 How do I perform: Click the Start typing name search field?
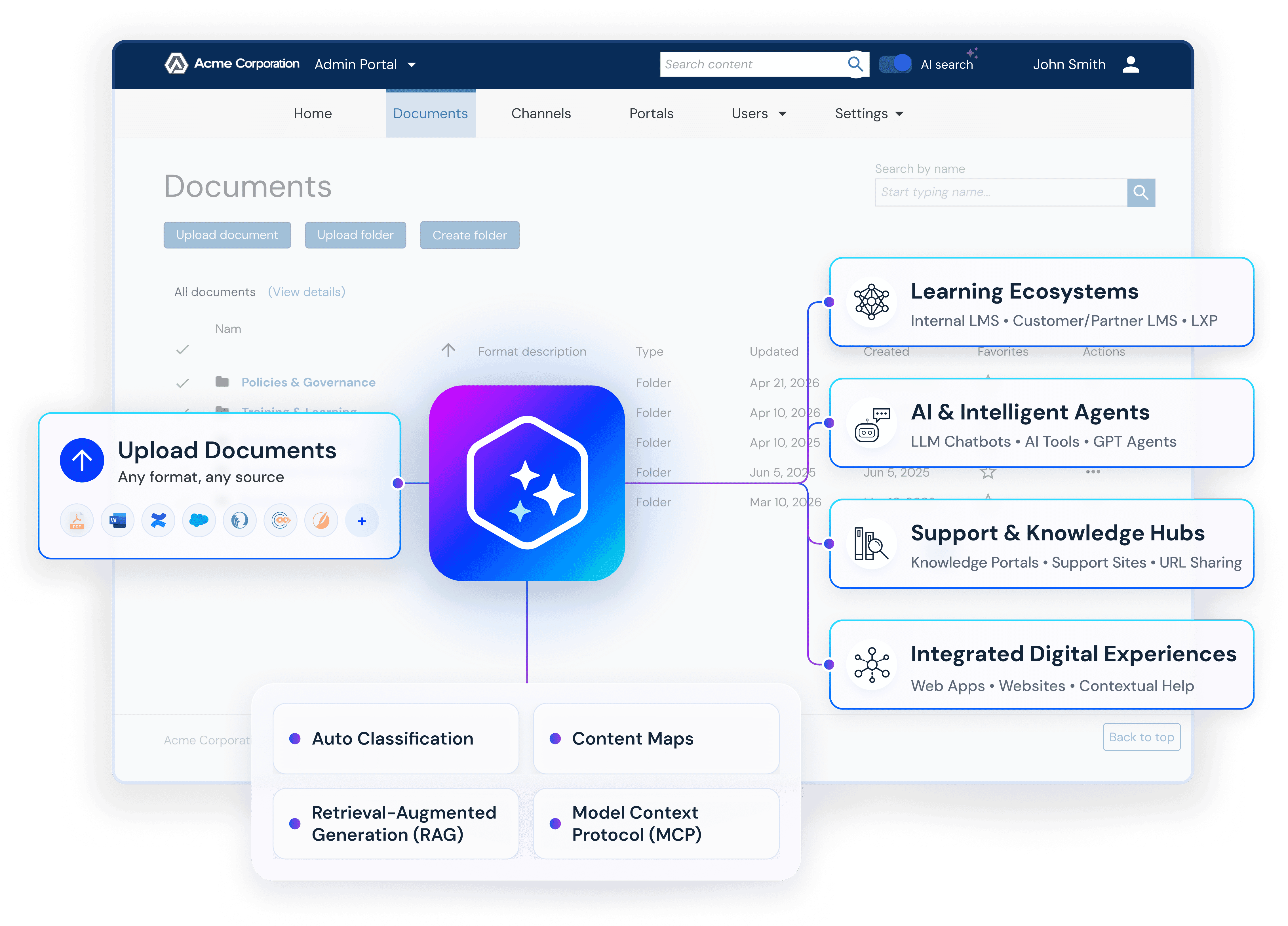pos(1001,193)
